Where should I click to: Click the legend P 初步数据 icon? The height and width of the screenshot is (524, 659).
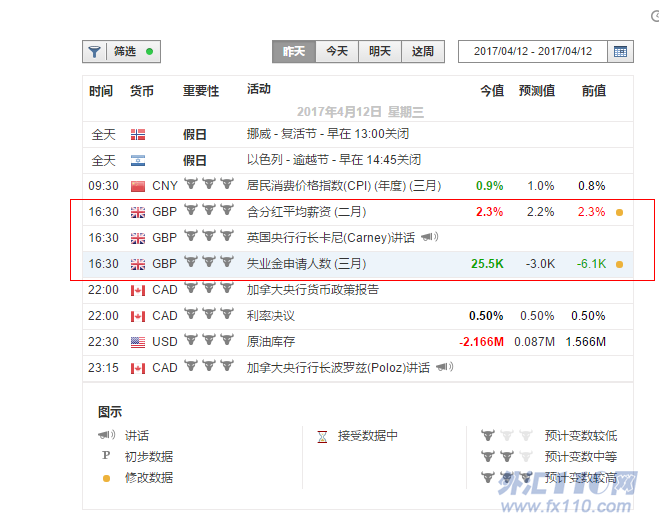click(x=106, y=455)
